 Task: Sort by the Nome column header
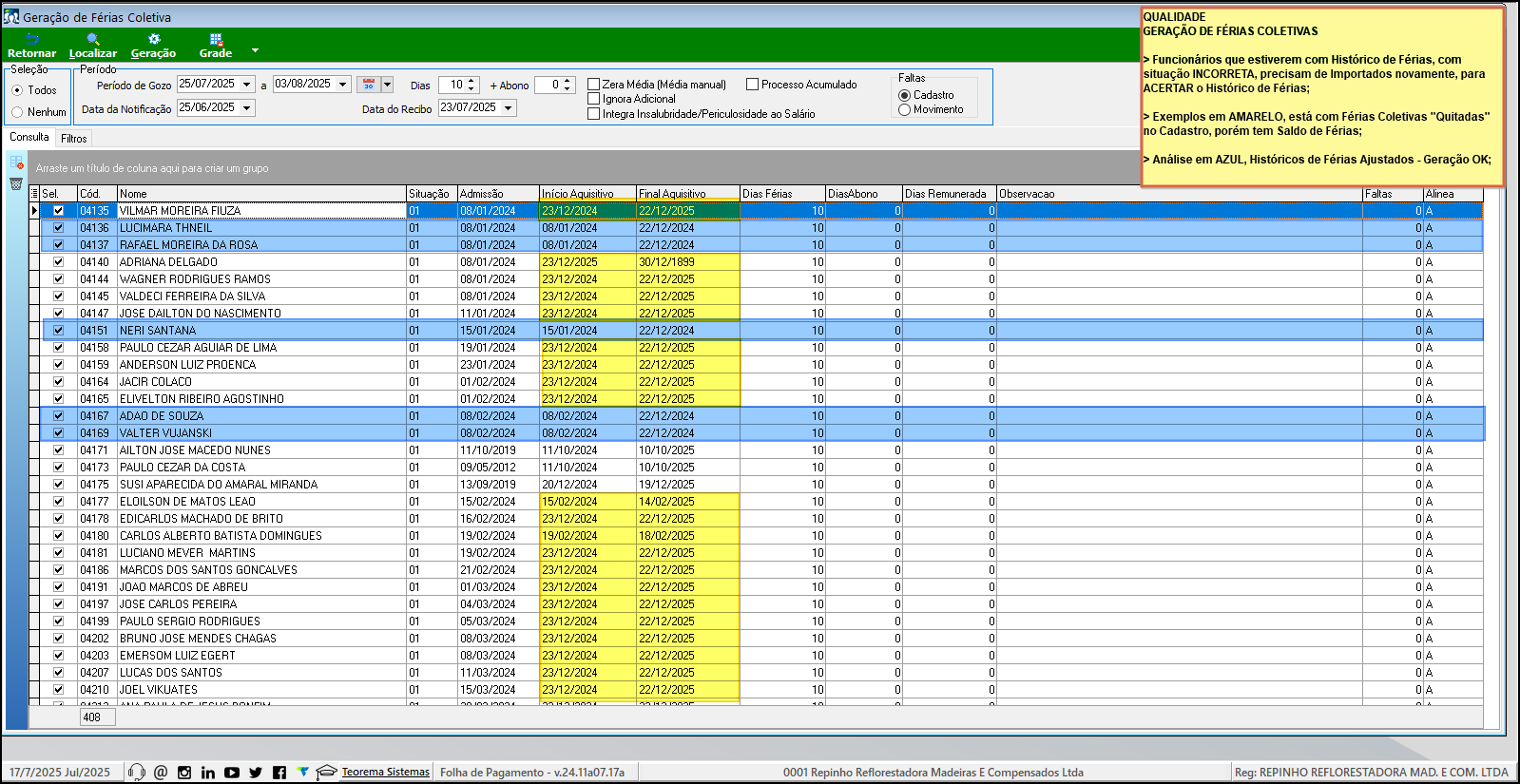261,194
